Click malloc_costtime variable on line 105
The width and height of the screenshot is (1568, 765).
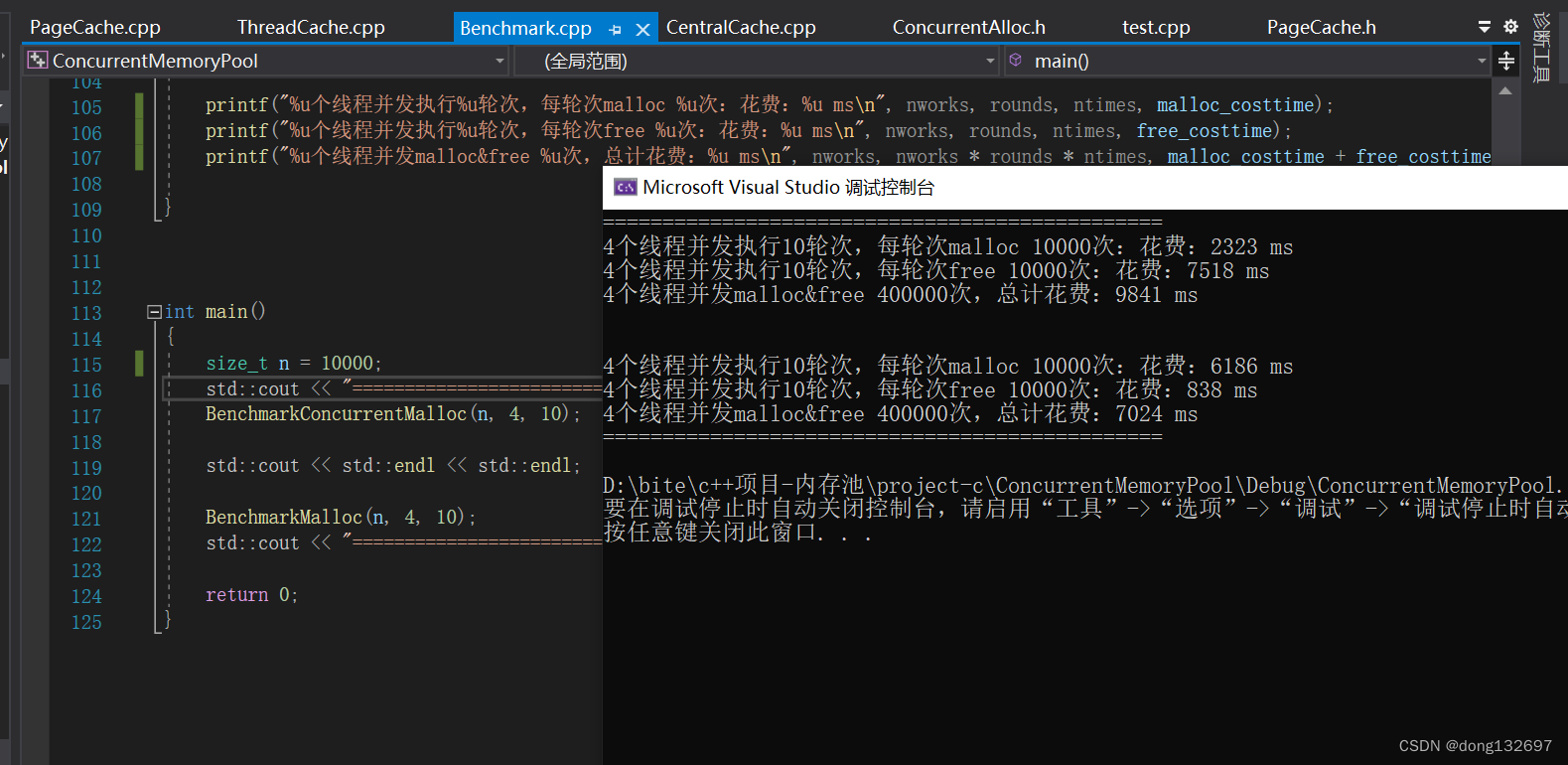(x=1235, y=105)
